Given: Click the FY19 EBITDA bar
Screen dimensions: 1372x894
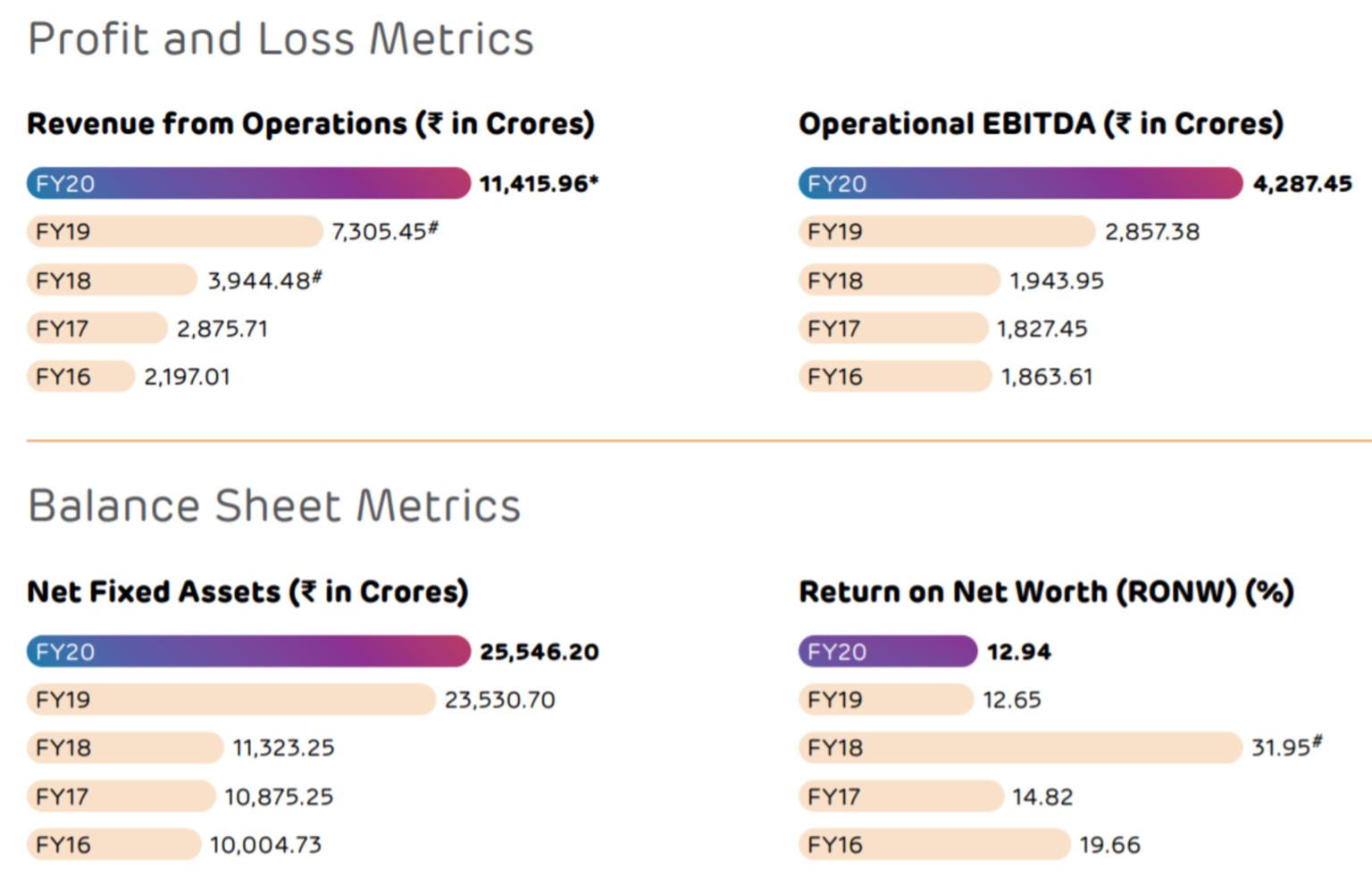Looking at the screenshot, I should point(946,231).
